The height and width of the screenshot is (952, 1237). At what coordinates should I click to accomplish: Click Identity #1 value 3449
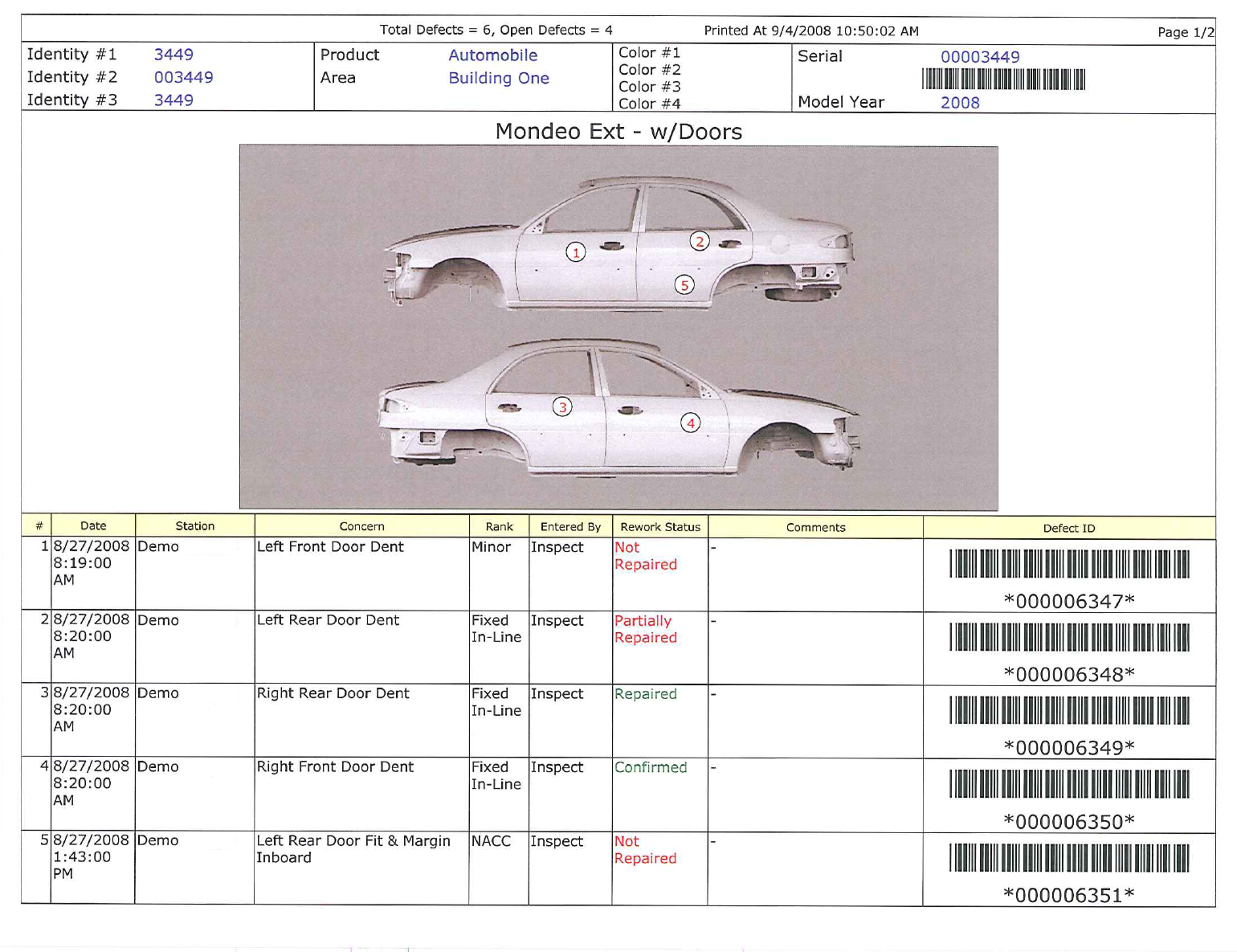coord(174,55)
